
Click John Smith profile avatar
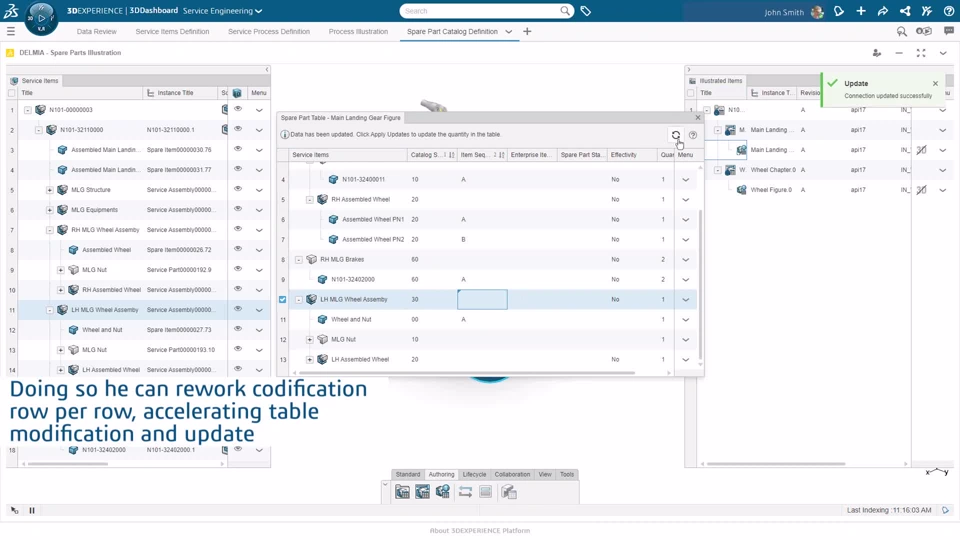817,12
